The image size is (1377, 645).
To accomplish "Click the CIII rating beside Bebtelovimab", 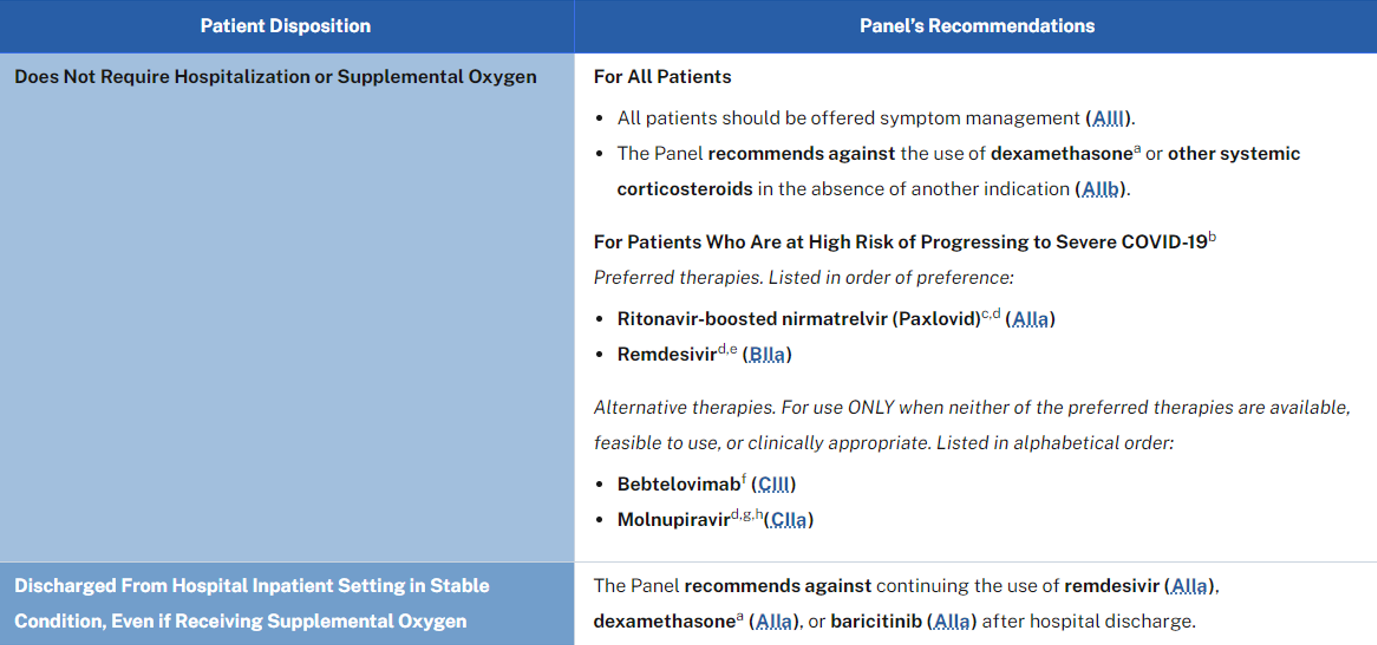I will pyautogui.click(x=774, y=484).
